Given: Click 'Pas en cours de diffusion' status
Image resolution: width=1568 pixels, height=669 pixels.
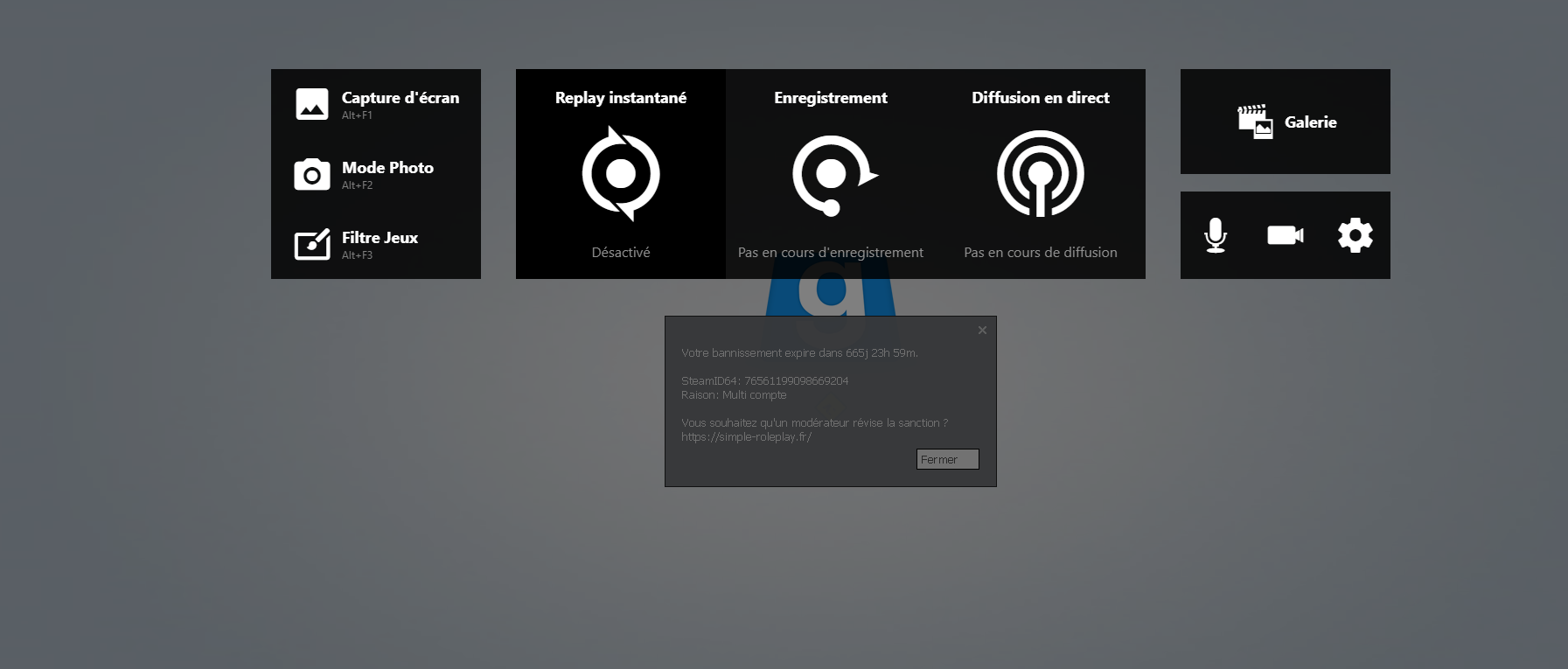Looking at the screenshot, I should (x=1041, y=252).
